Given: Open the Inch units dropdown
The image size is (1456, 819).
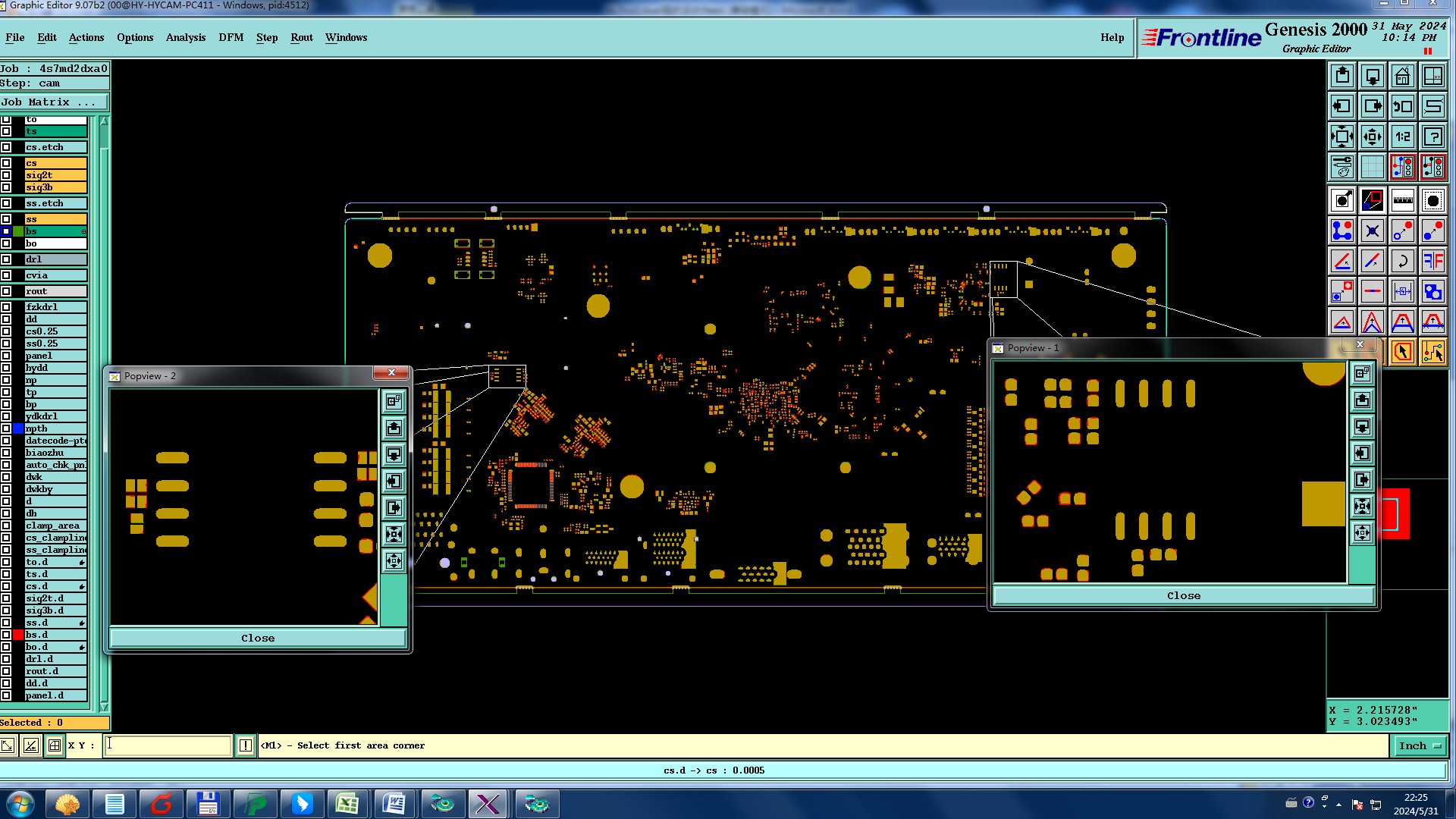Looking at the screenshot, I should (x=1419, y=746).
